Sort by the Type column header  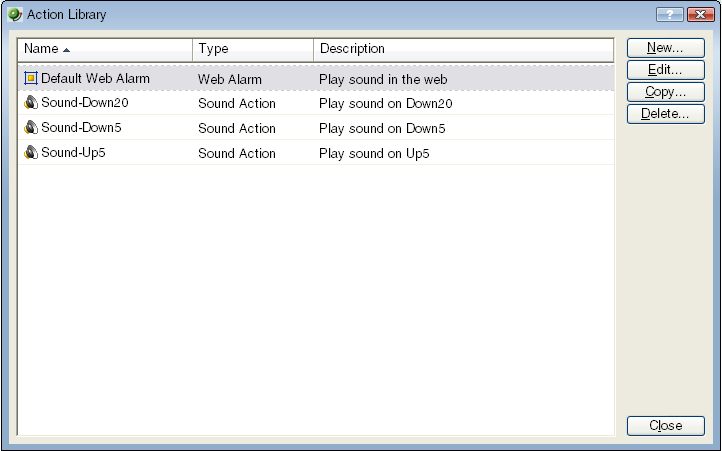tap(253, 49)
